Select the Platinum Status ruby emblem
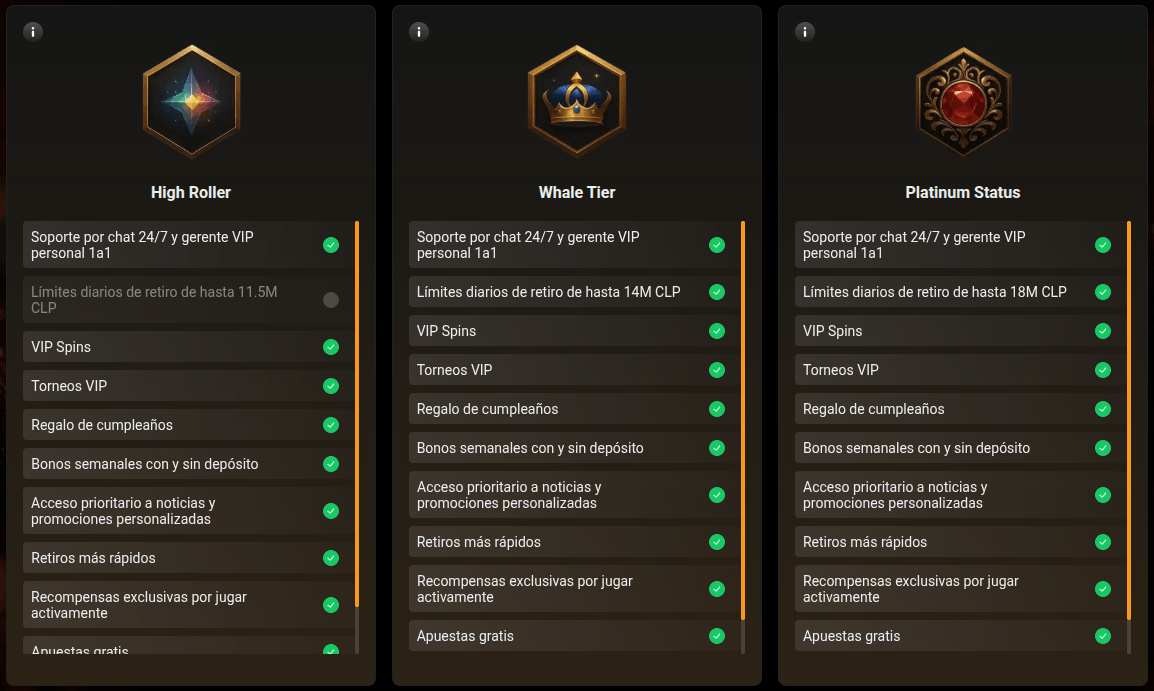 (963, 101)
